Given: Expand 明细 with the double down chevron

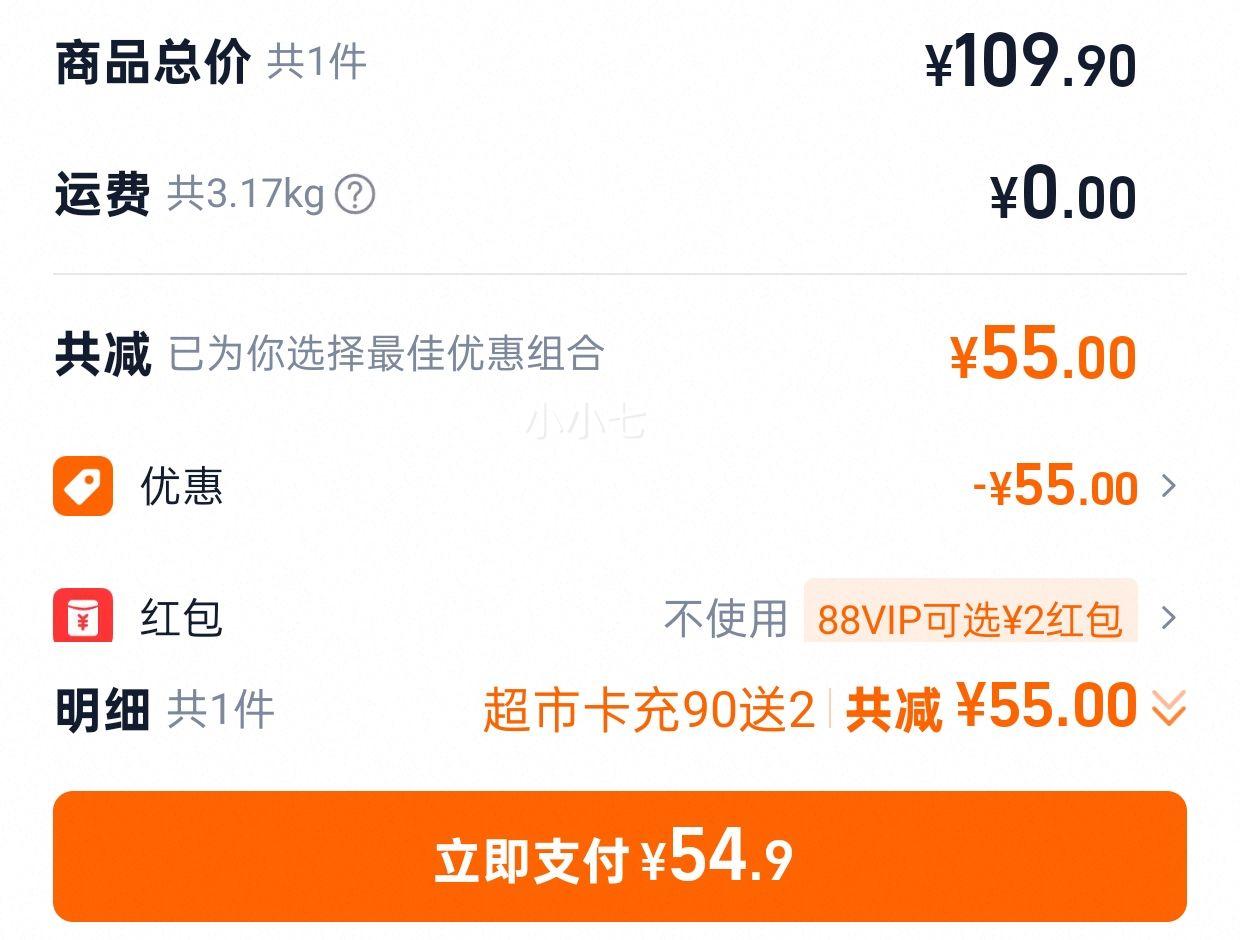Looking at the screenshot, I should [x=1168, y=709].
